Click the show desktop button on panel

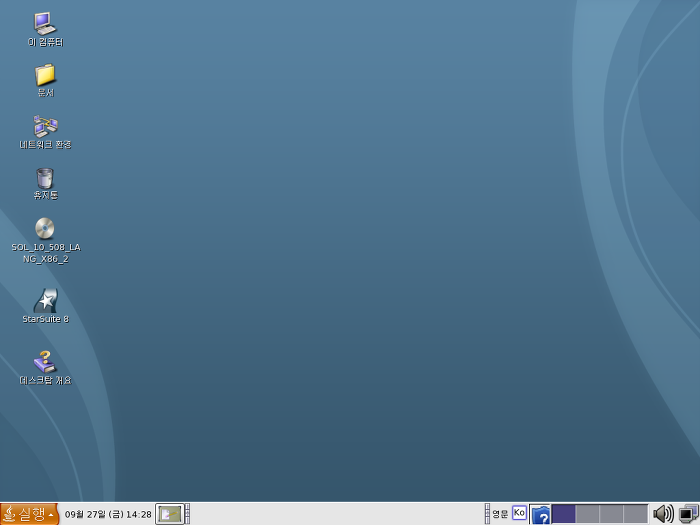(170, 514)
